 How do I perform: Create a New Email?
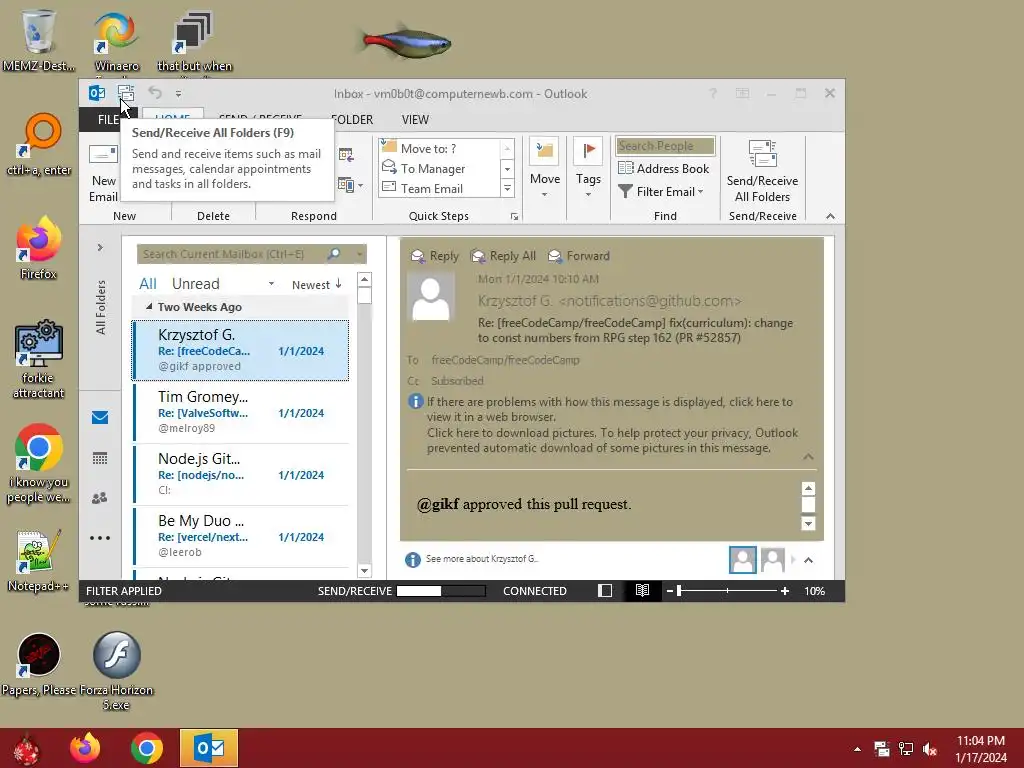click(103, 173)
